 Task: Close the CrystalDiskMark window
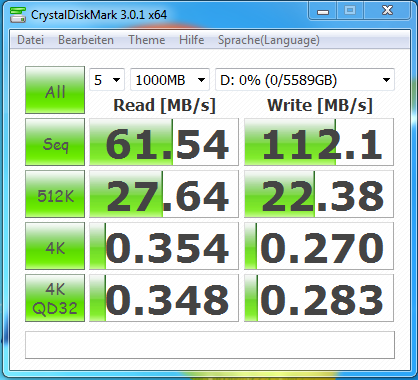pos(387,11)
